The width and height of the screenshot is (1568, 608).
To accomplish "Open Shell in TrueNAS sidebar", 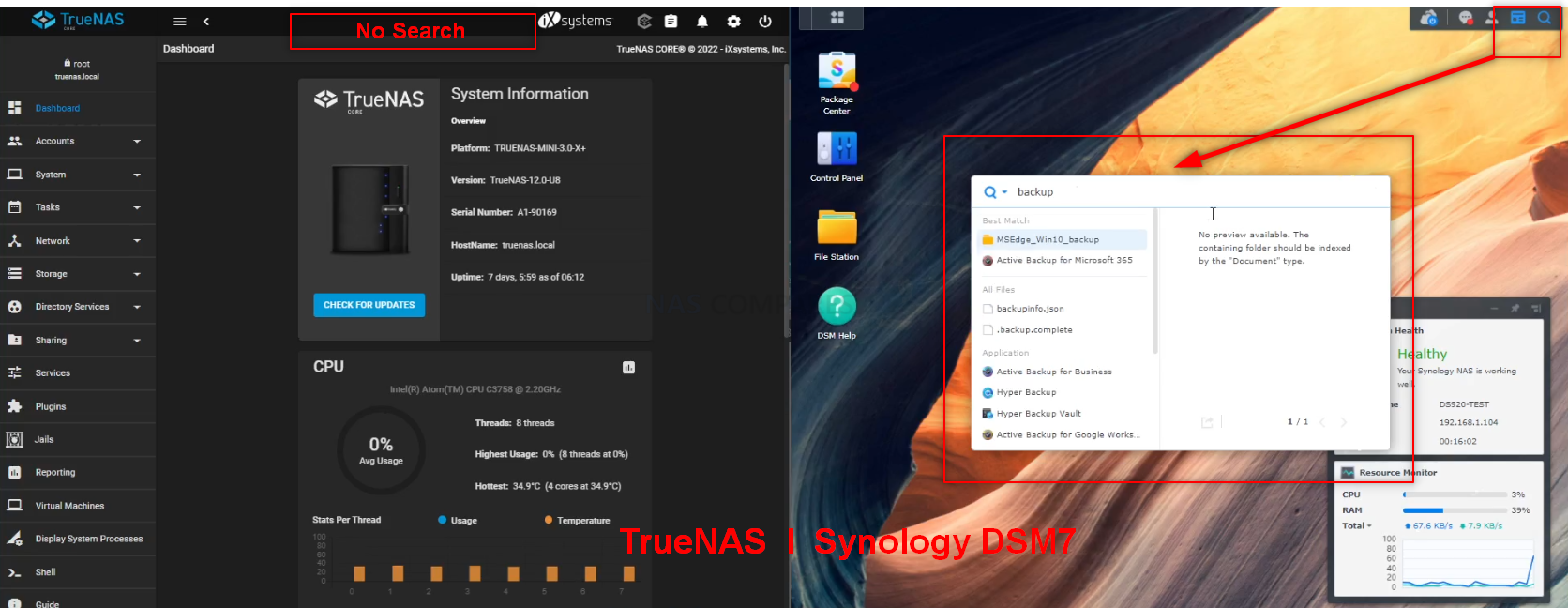I will [x=78, y=572].
